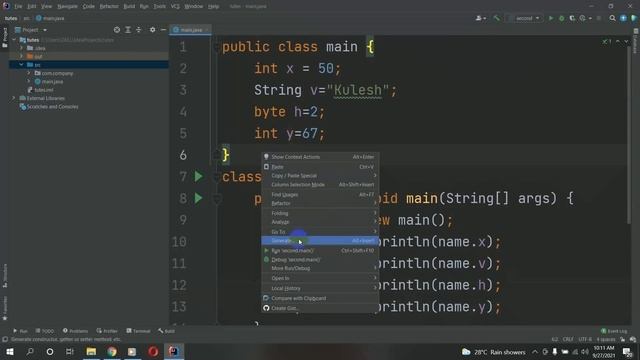Open the Terminal tool window button
The height and width of the screenshot is (360, 640).
pyautogui.click(x=138, y=331)
